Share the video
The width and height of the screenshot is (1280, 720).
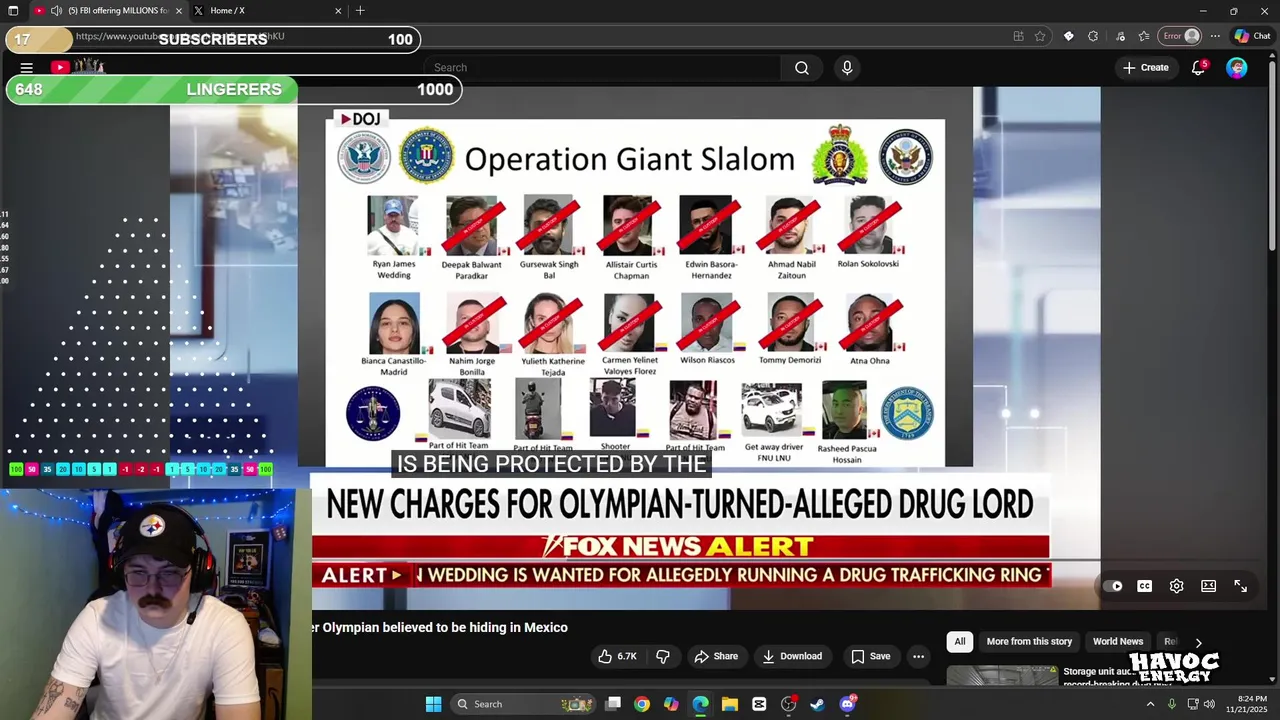point(716,656)
